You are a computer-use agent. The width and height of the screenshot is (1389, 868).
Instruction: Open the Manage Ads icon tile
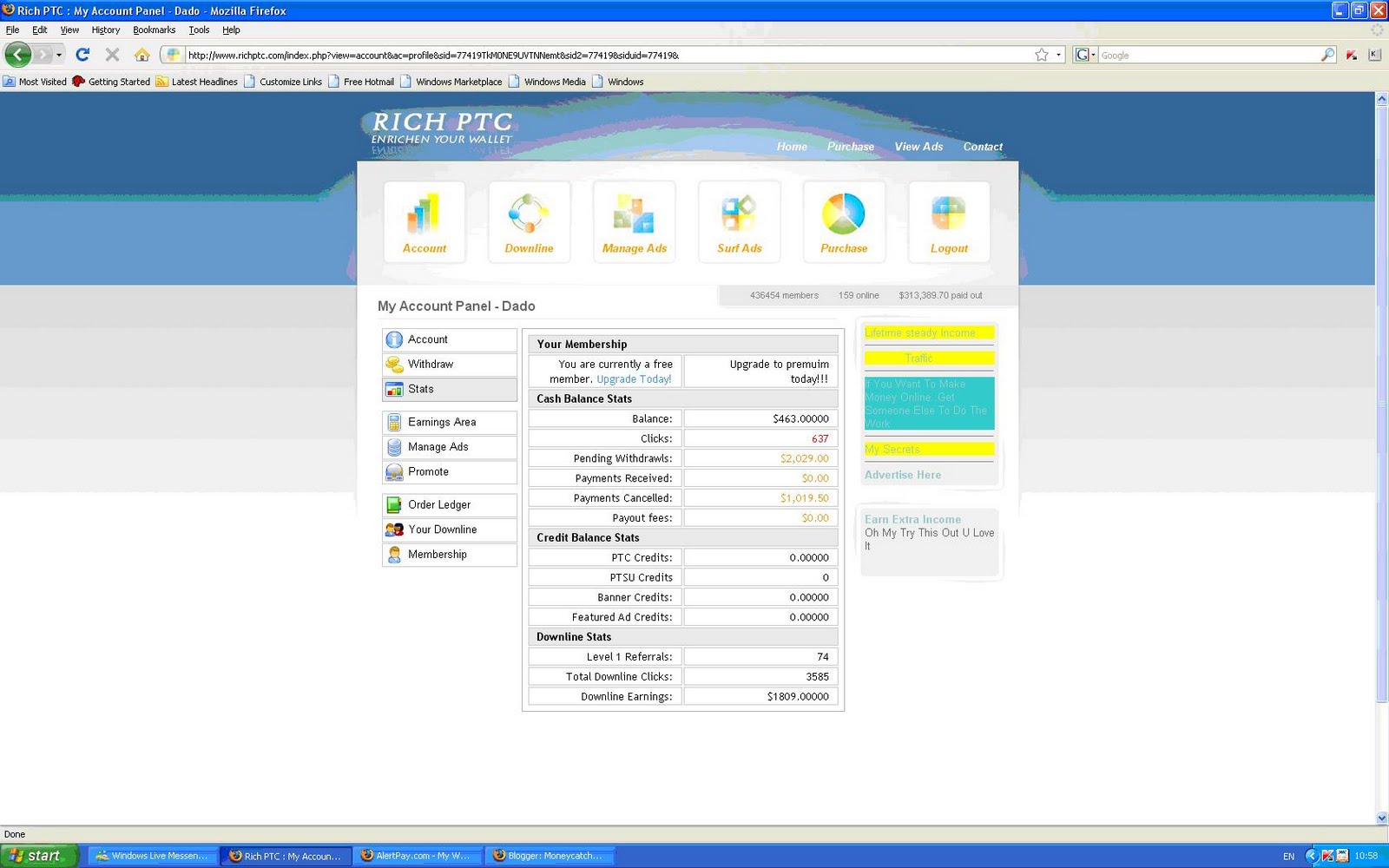pyautogui.click(x=635, y=221)
